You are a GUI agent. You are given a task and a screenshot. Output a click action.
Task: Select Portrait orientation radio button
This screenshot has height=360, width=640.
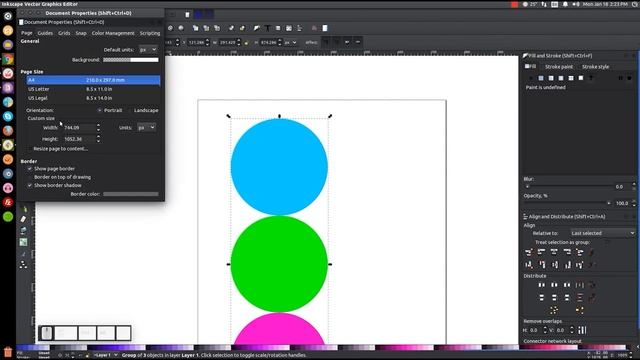click(x=100, y=110)
